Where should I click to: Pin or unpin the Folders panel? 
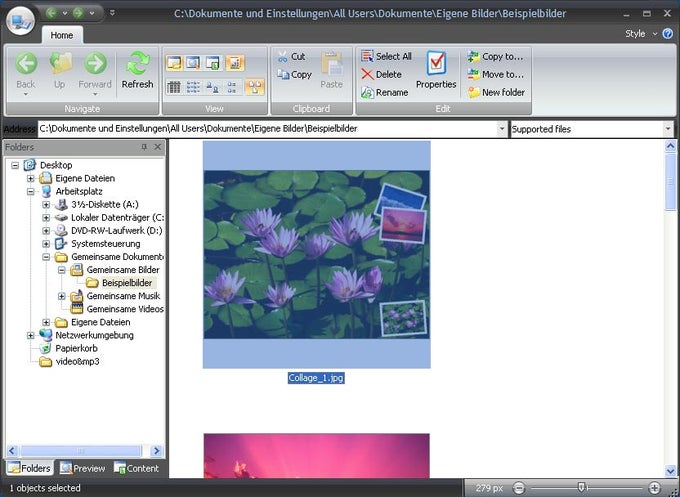[x=144, y=147]
